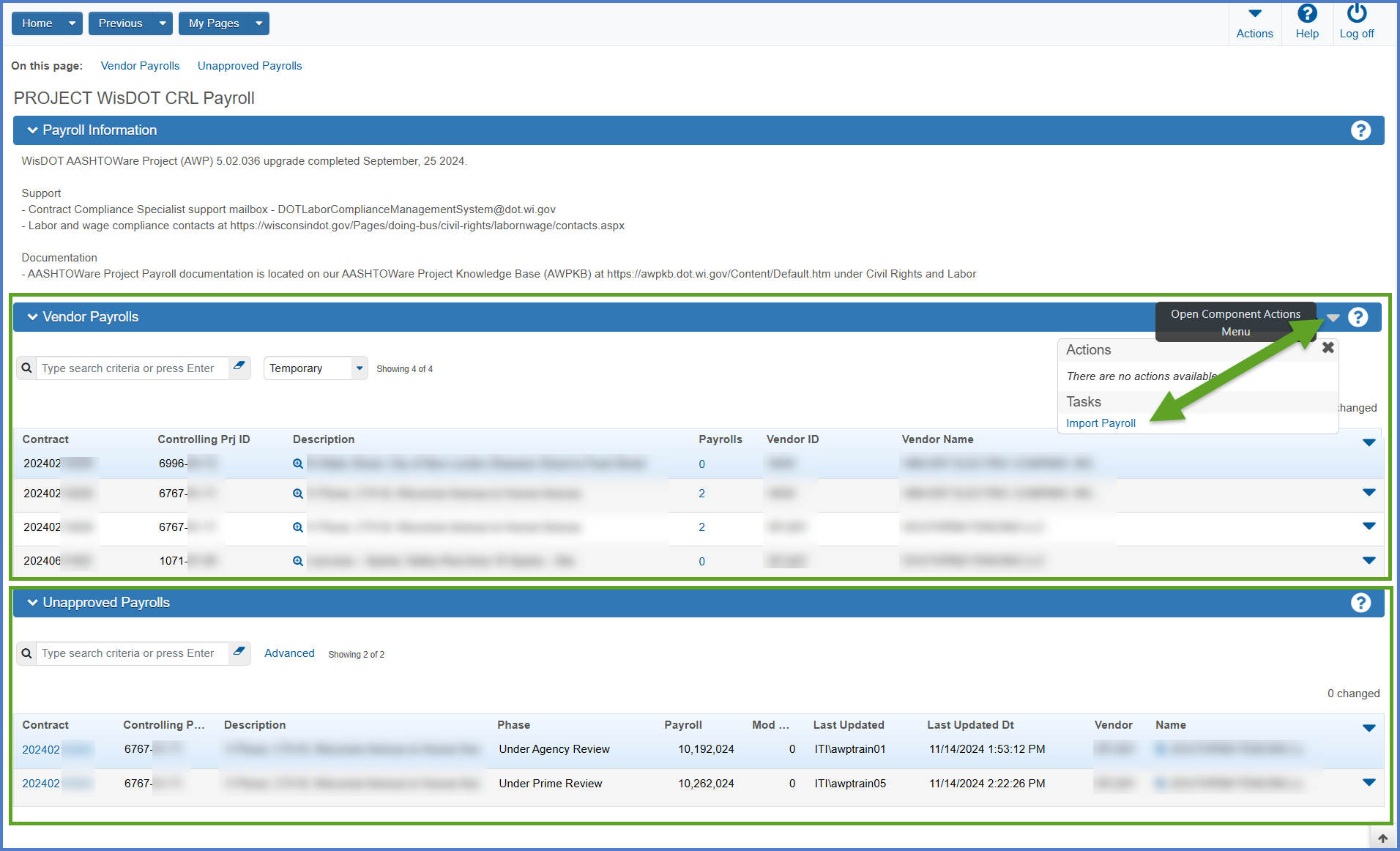Open the Help icon in top bar

point(1307,14)
